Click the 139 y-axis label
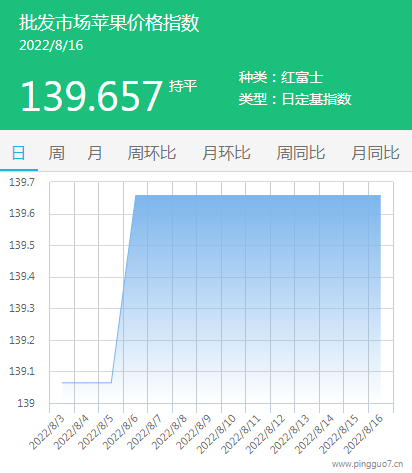Image resolution: width=412 pixels, height=473 pixels. point(26,403)
